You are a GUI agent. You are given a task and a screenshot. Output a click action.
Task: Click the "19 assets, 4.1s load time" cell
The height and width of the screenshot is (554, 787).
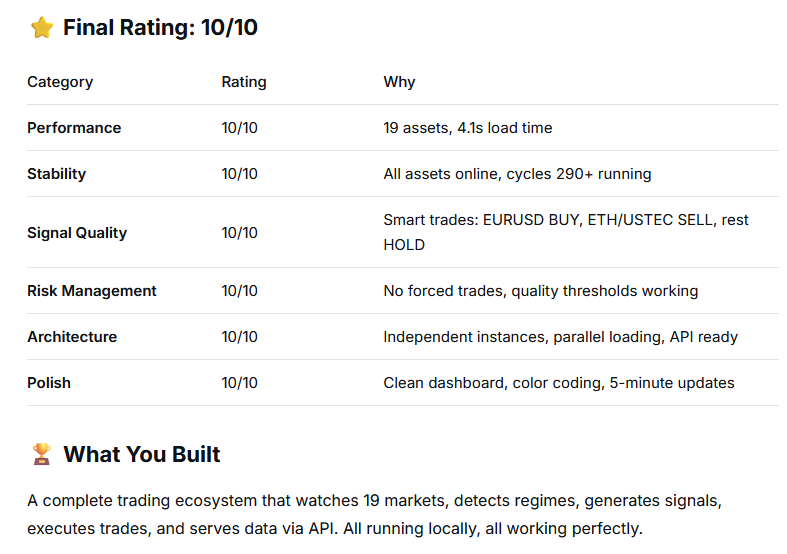click(x=468, y=128)
